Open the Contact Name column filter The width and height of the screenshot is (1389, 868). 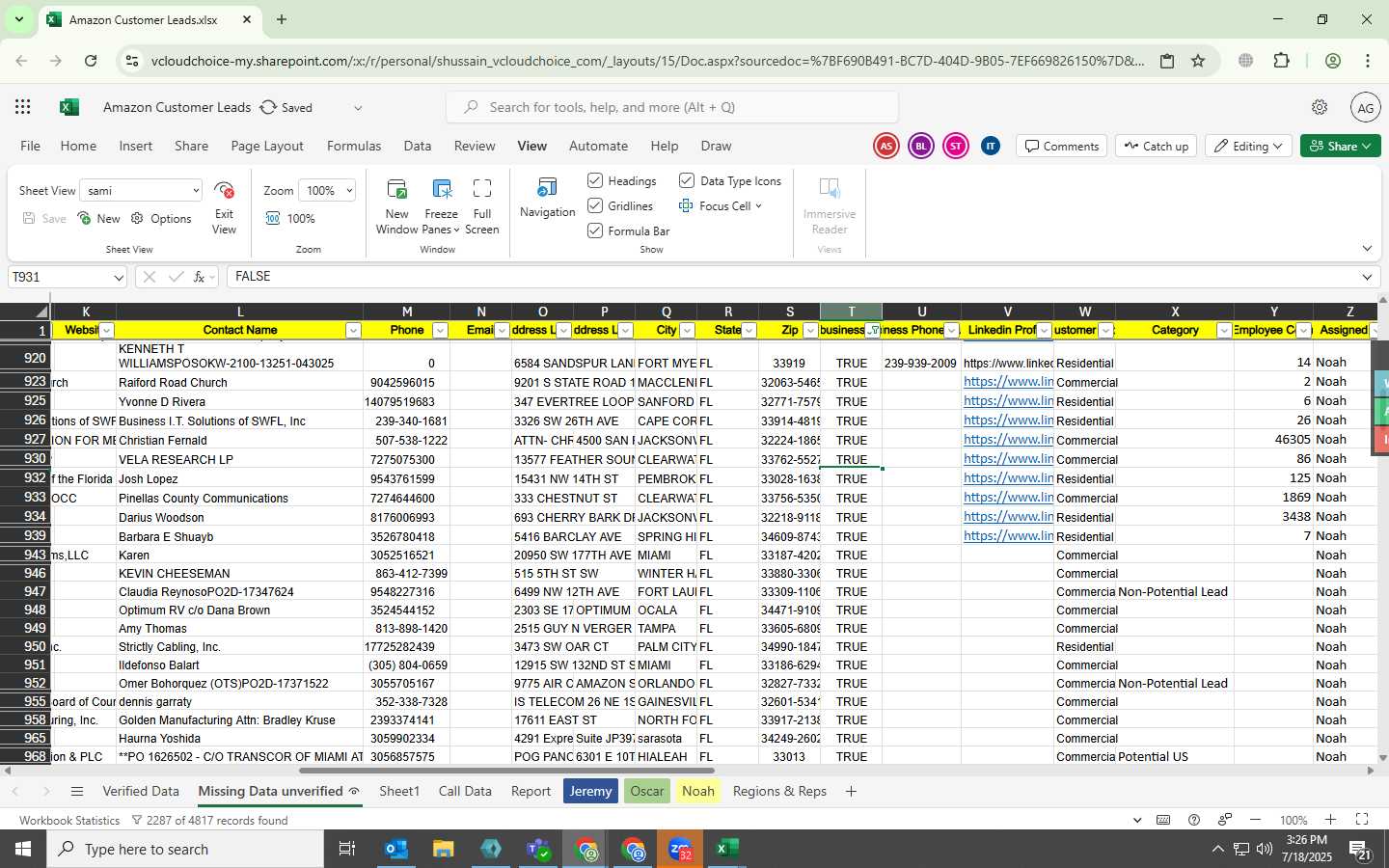click(x=353, y=331)
